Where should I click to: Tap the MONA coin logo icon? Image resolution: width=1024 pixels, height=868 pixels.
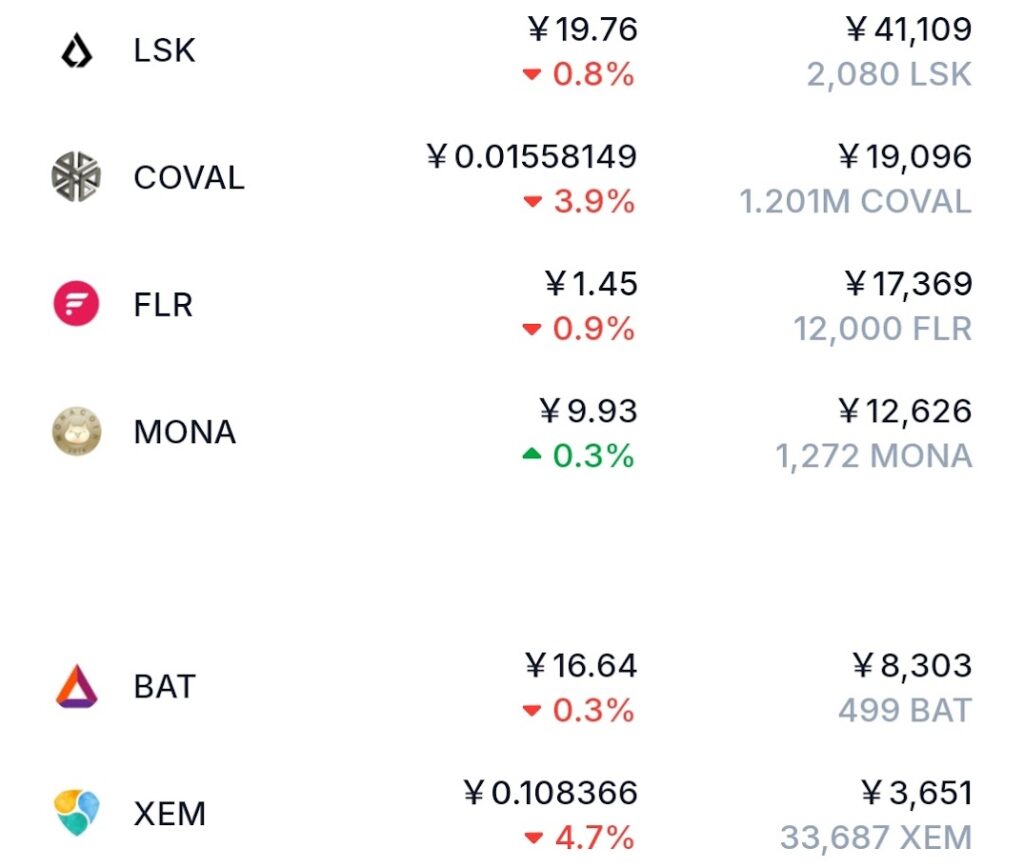[x=77, y=432]
